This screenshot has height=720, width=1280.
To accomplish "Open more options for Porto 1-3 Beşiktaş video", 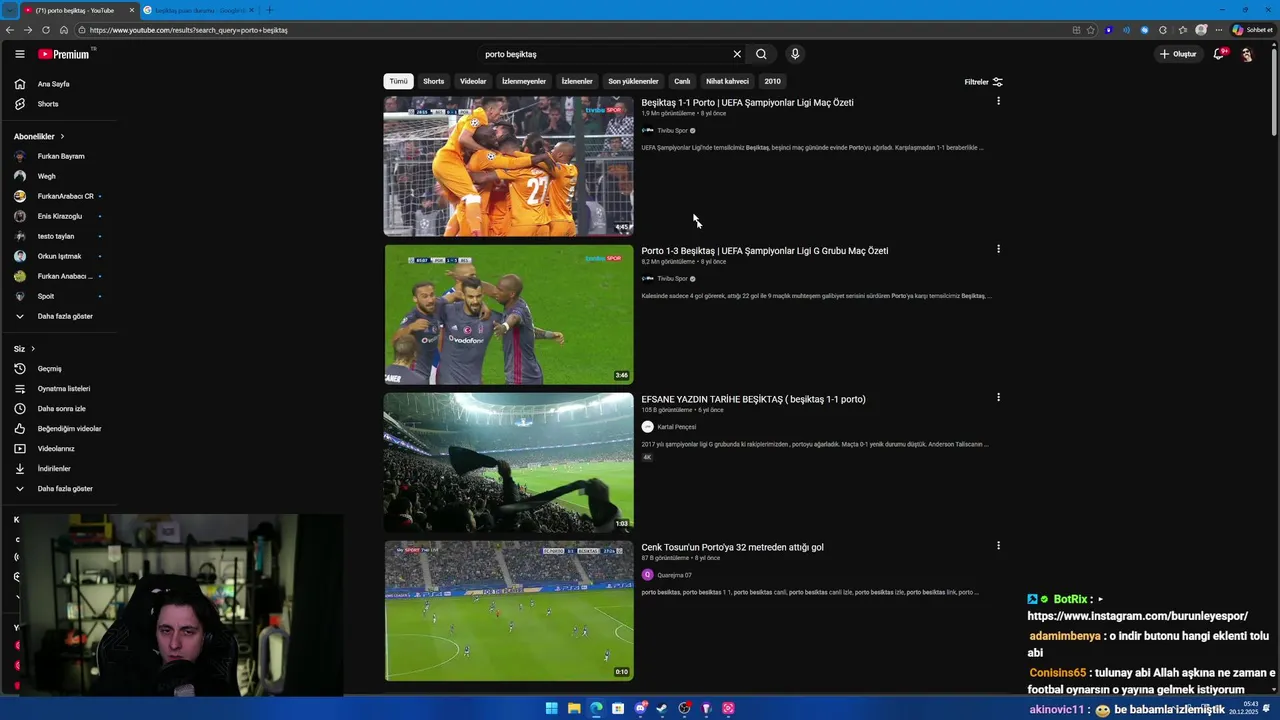I will [998, 249].
